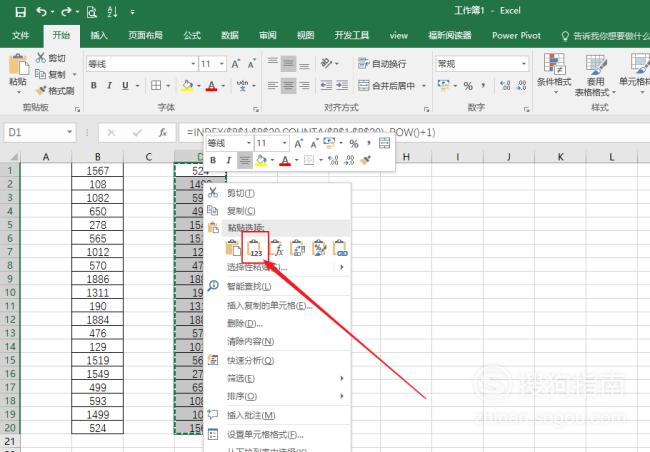Switch to the Formulas (公式) tab
The image size is (650, 452).
click(192, 36)
